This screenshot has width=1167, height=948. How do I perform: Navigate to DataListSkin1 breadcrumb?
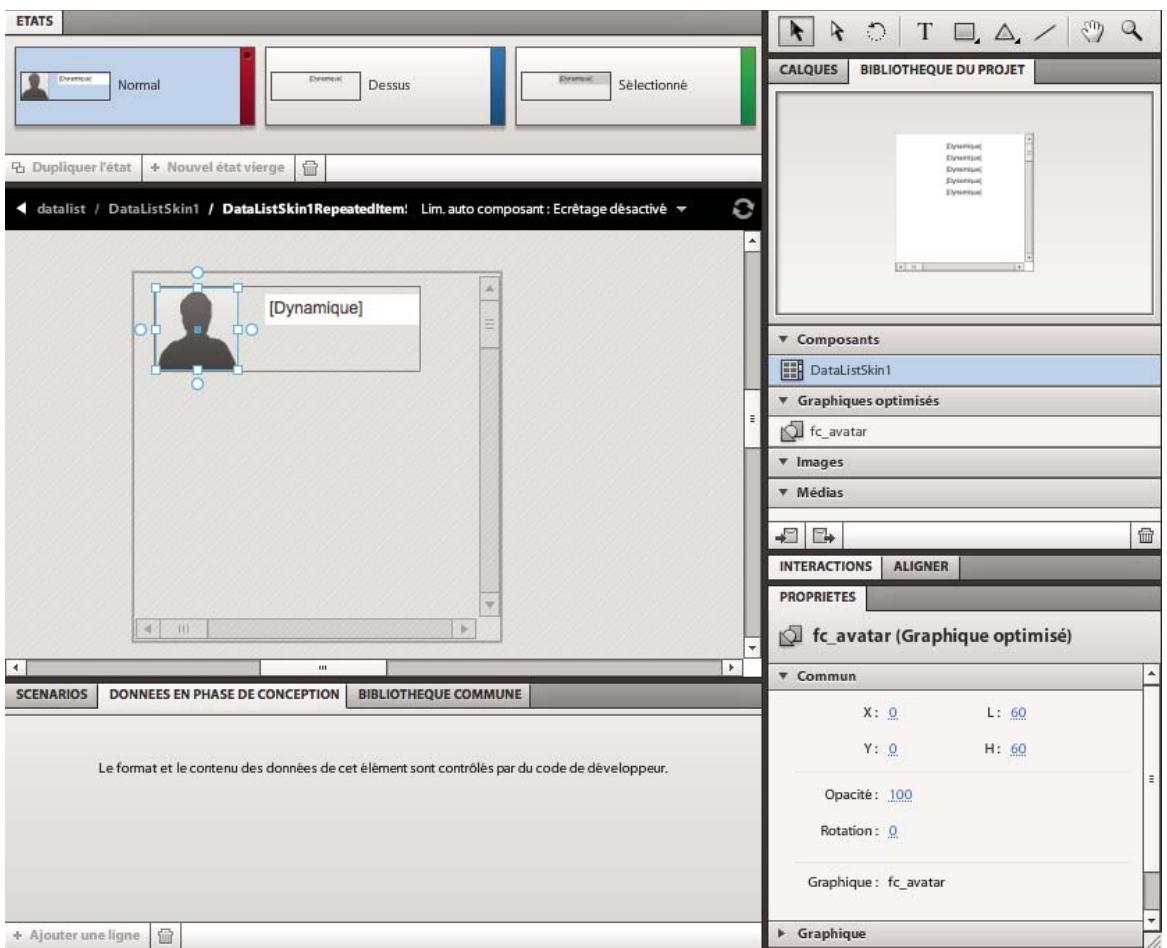pyautogui.click(x=154, y=209)
